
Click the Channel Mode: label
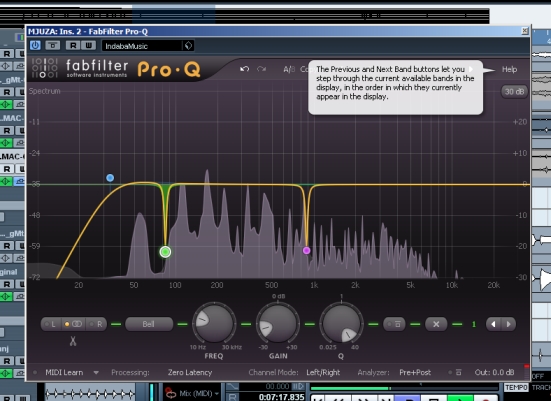click(x=273, y=372)
